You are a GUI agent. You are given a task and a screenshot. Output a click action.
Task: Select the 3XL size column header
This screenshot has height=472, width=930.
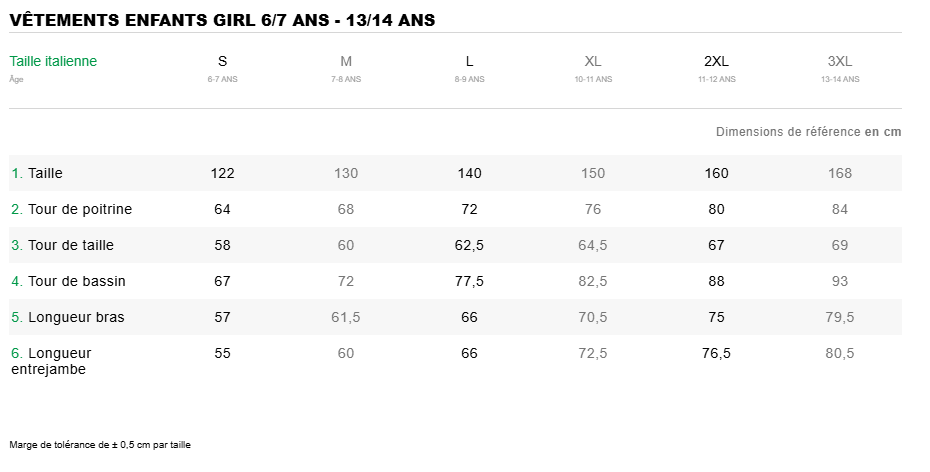(x=840, y=62)
